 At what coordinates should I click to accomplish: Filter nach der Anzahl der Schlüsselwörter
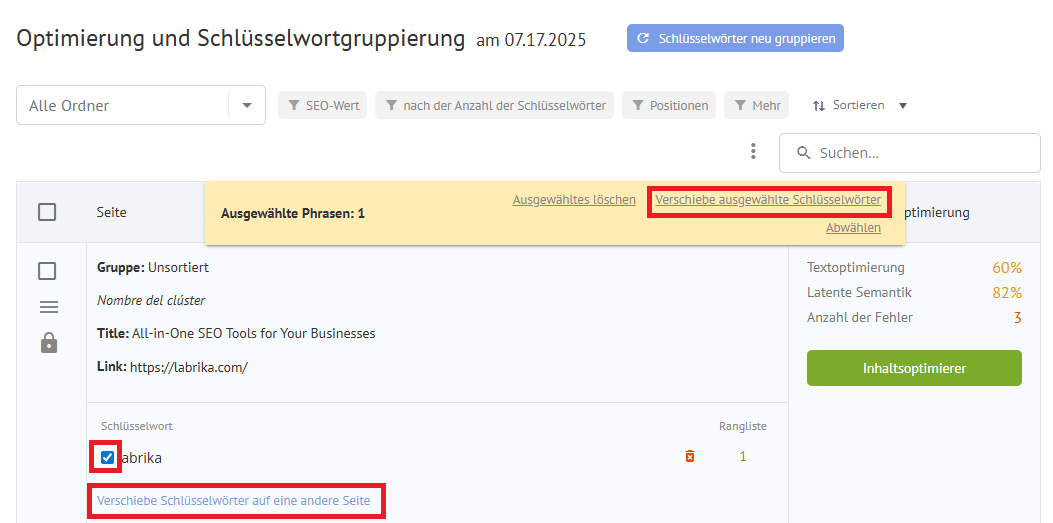[494, 105]
